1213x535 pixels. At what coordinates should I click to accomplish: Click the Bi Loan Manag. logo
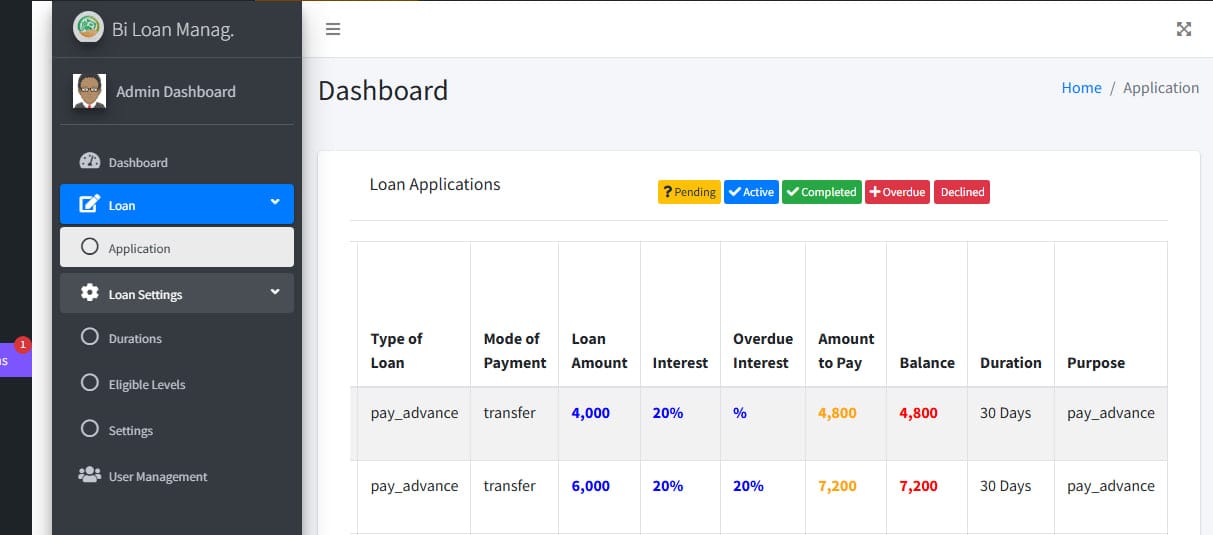(88, 28)
